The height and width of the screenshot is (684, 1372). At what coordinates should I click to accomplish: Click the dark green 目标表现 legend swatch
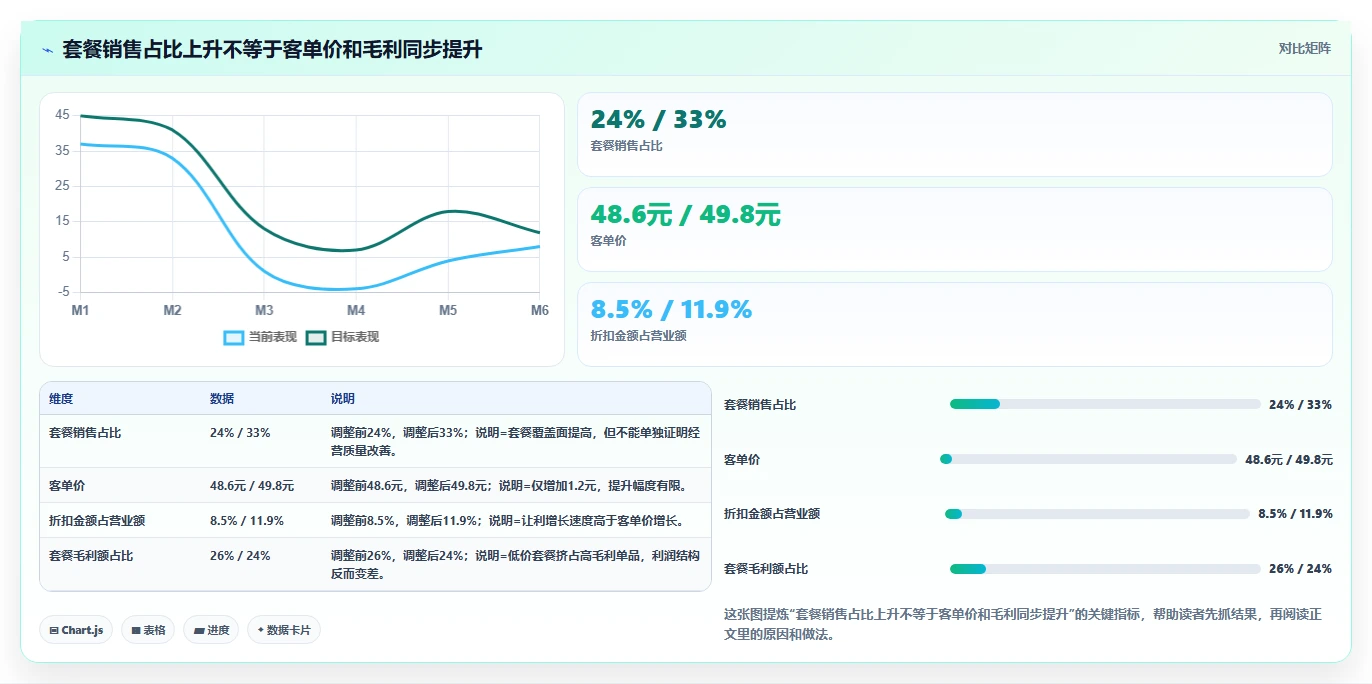tap(316, 337)
